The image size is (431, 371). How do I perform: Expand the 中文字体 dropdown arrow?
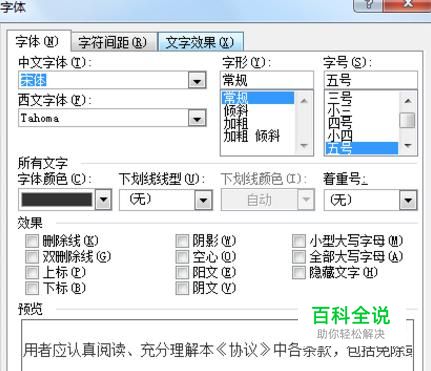[x=197, y=80]
